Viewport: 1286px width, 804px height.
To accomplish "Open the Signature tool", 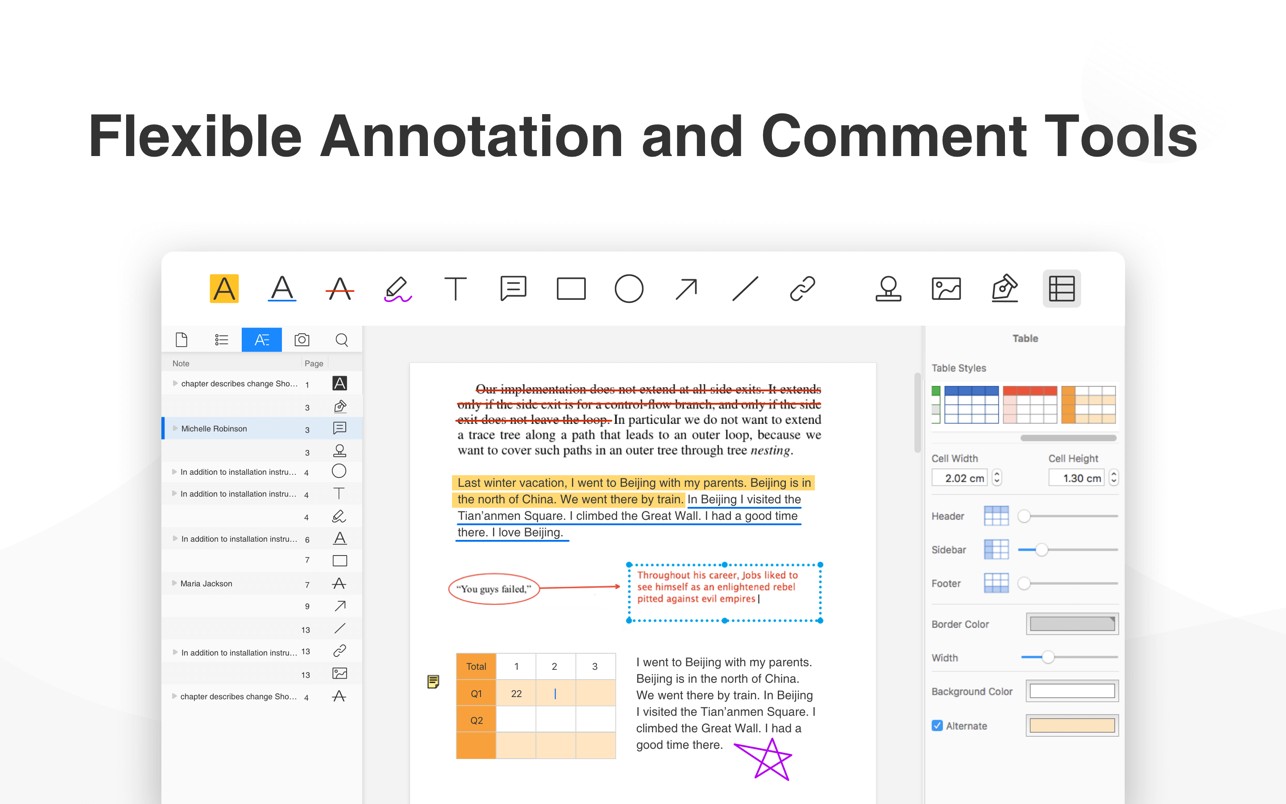I will tap(1004, 289).
